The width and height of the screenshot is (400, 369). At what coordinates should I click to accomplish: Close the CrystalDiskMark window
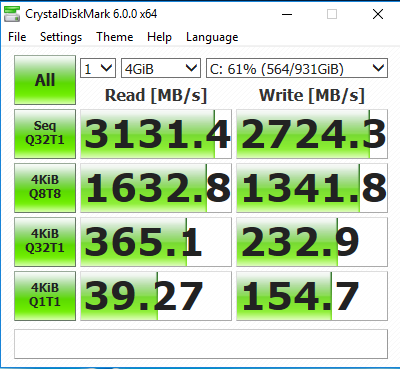378,14
